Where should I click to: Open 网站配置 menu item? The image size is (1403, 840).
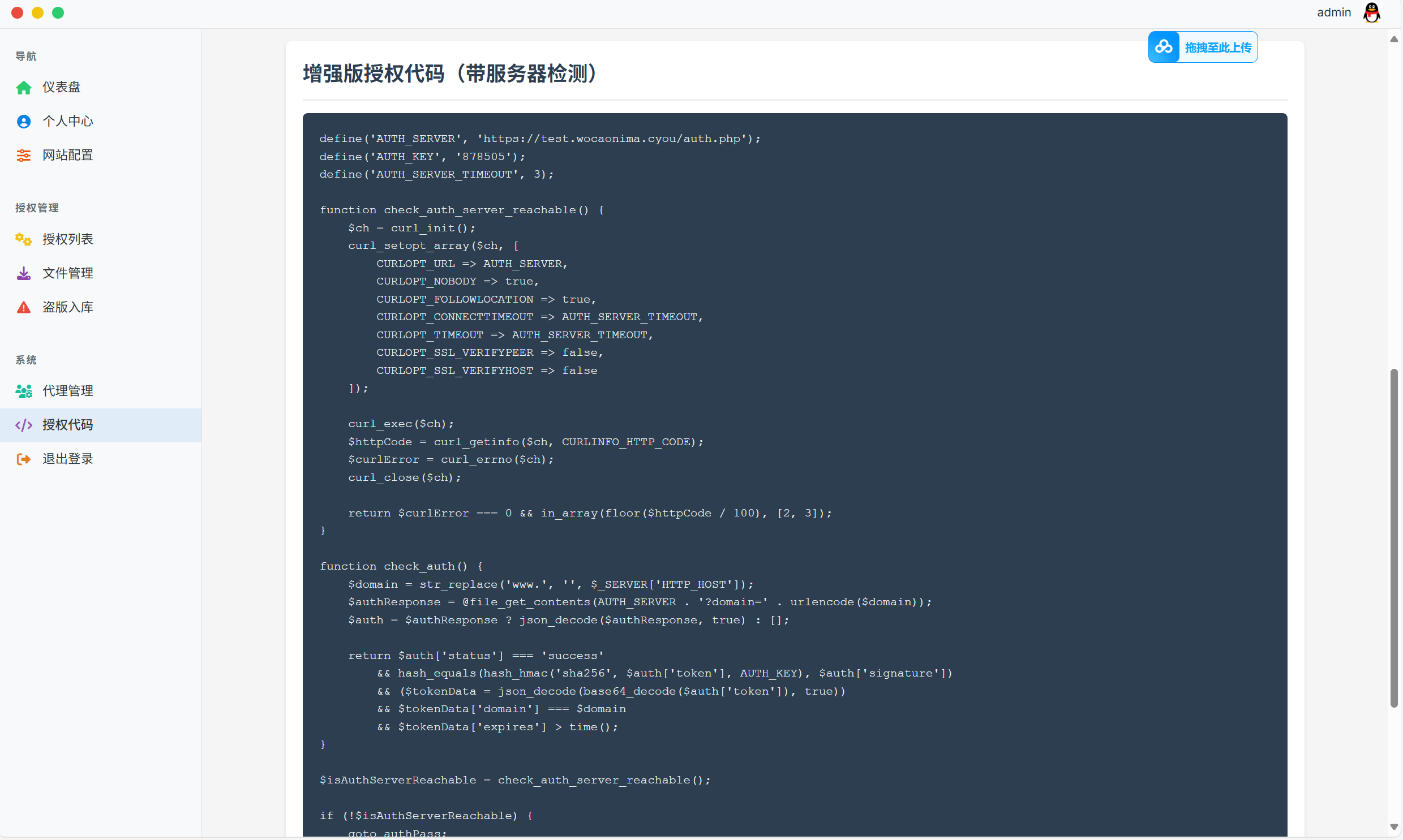click(67, 155)
